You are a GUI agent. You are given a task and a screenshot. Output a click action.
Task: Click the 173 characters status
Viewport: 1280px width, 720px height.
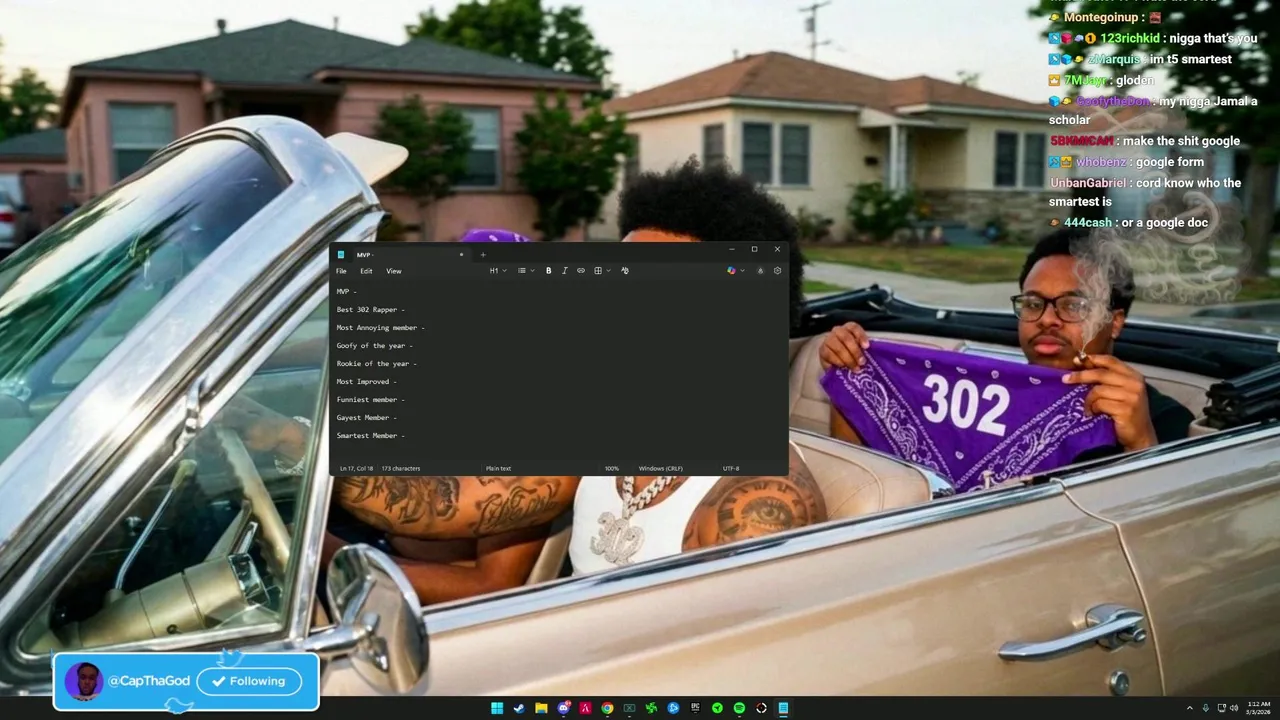(401, 468)
